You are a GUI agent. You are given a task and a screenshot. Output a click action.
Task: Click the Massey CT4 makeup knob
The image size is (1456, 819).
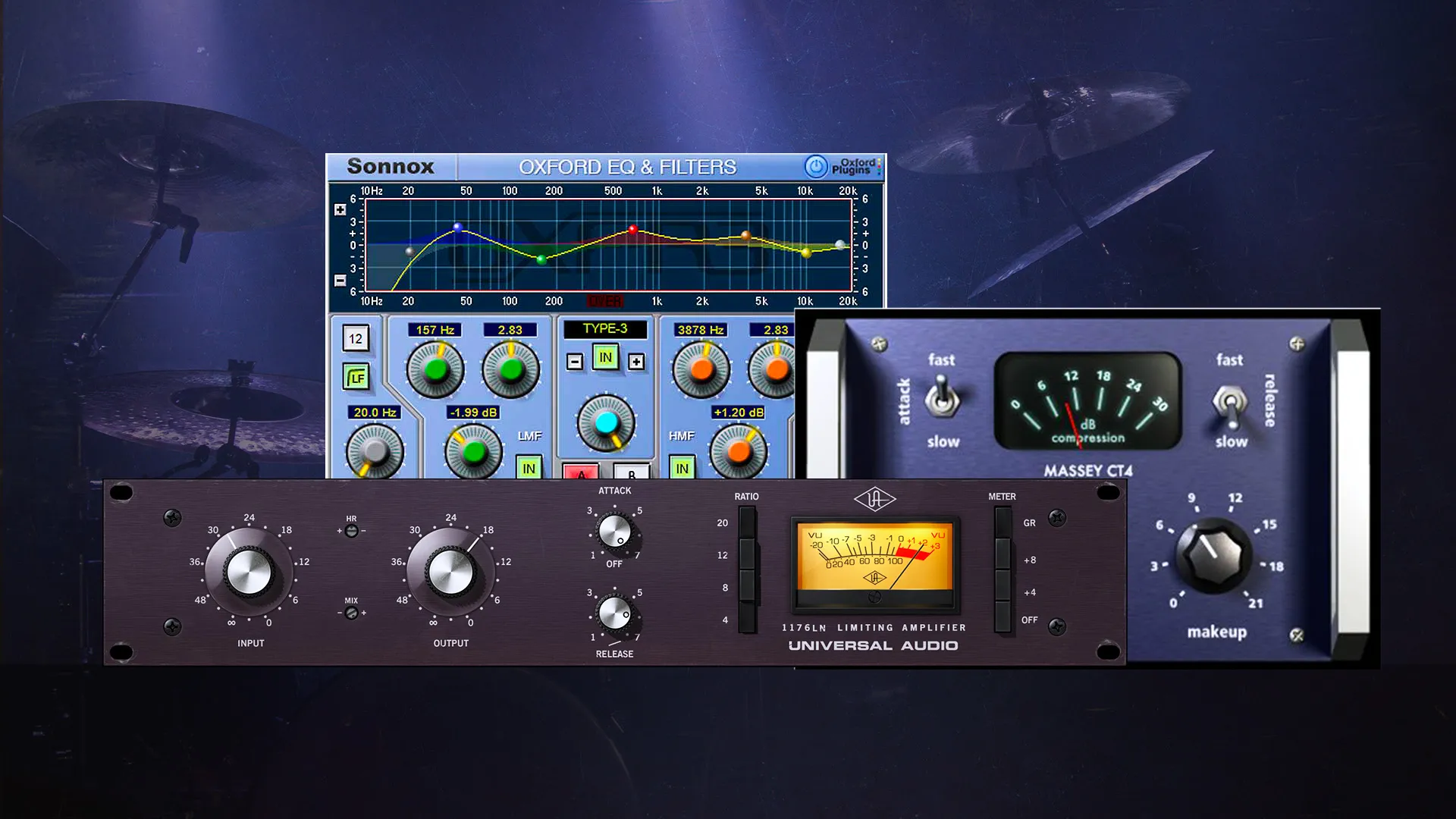[1213, 554]
